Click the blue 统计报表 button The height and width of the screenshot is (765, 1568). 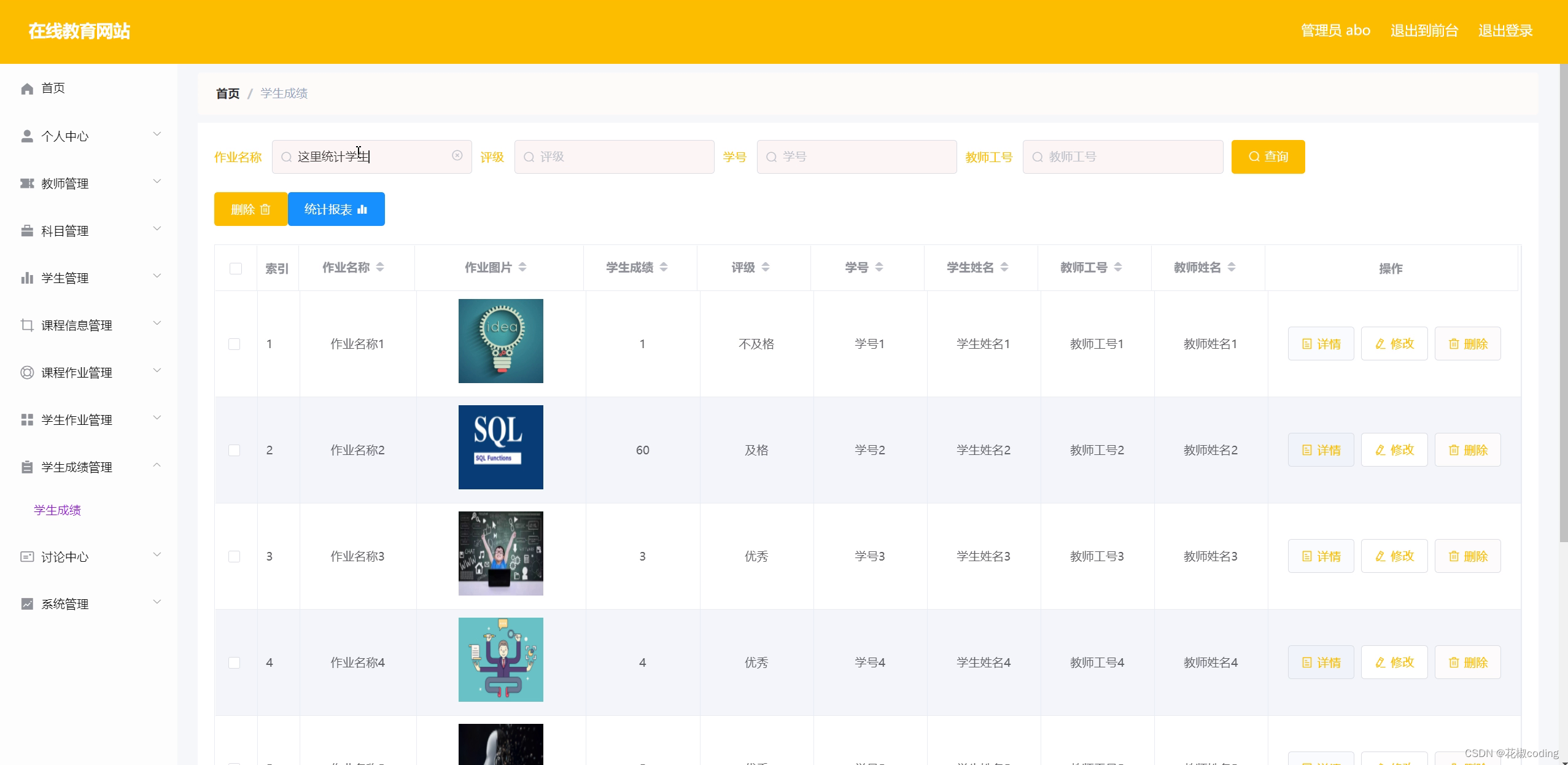[x=336, y=209]
